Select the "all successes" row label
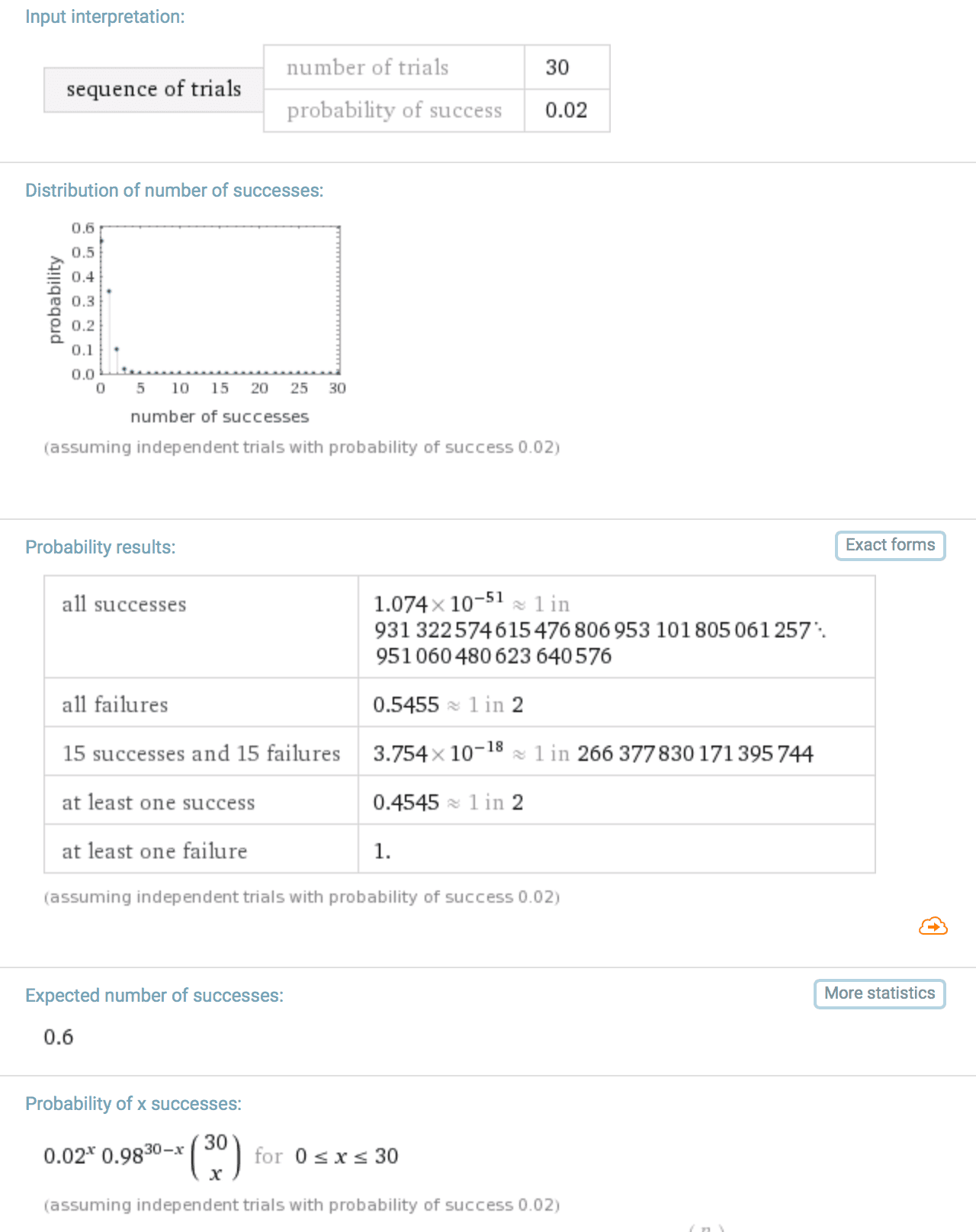 [124, 605]
